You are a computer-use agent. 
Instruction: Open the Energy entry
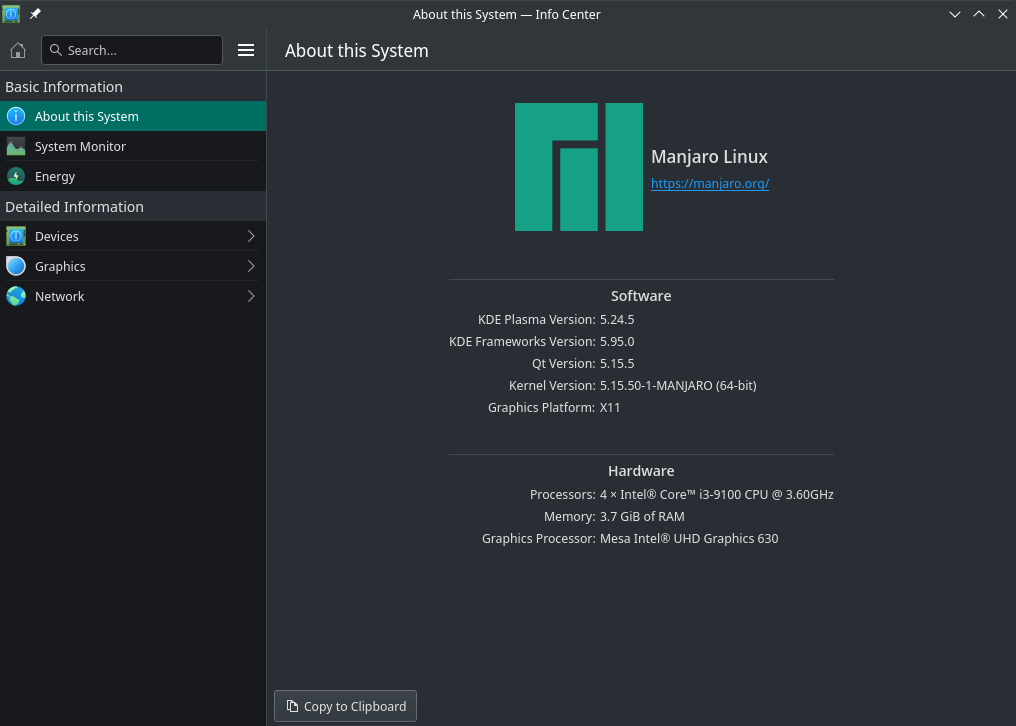(133, 176)
